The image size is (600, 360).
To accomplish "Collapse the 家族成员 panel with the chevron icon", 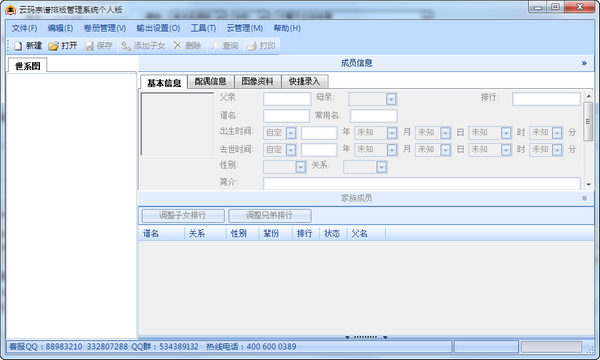I will click(584, 198).
